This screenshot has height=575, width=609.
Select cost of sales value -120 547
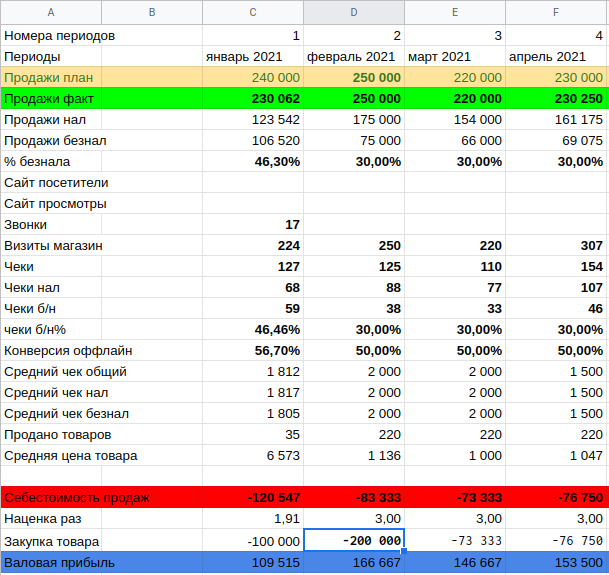pyautogui.click(x=253, y=497)
